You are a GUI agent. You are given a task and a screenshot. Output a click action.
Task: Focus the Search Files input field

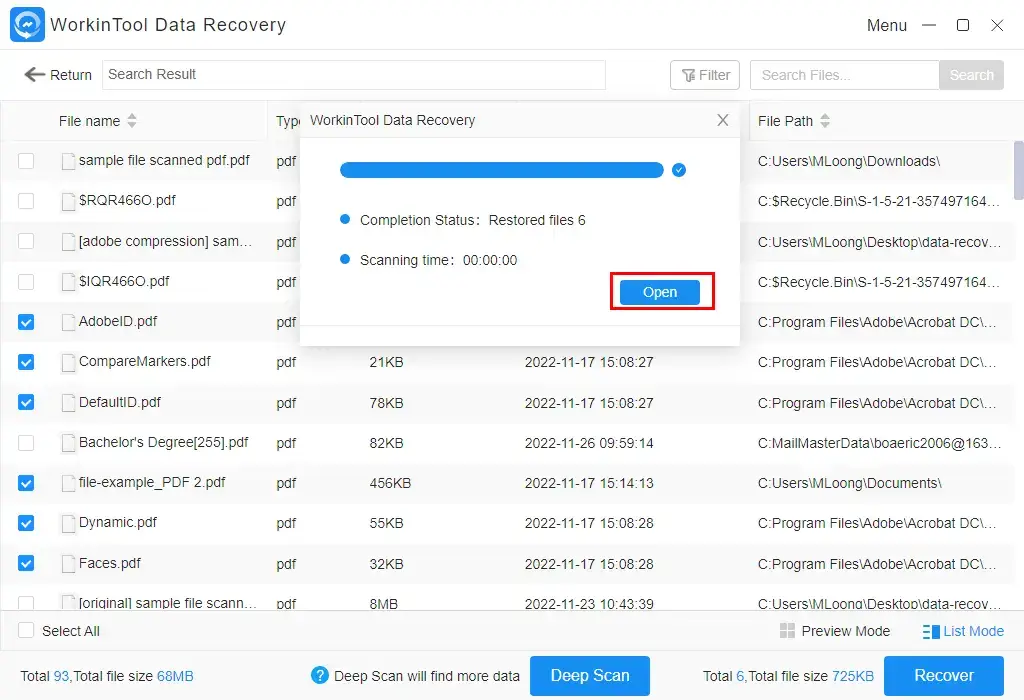844,75
